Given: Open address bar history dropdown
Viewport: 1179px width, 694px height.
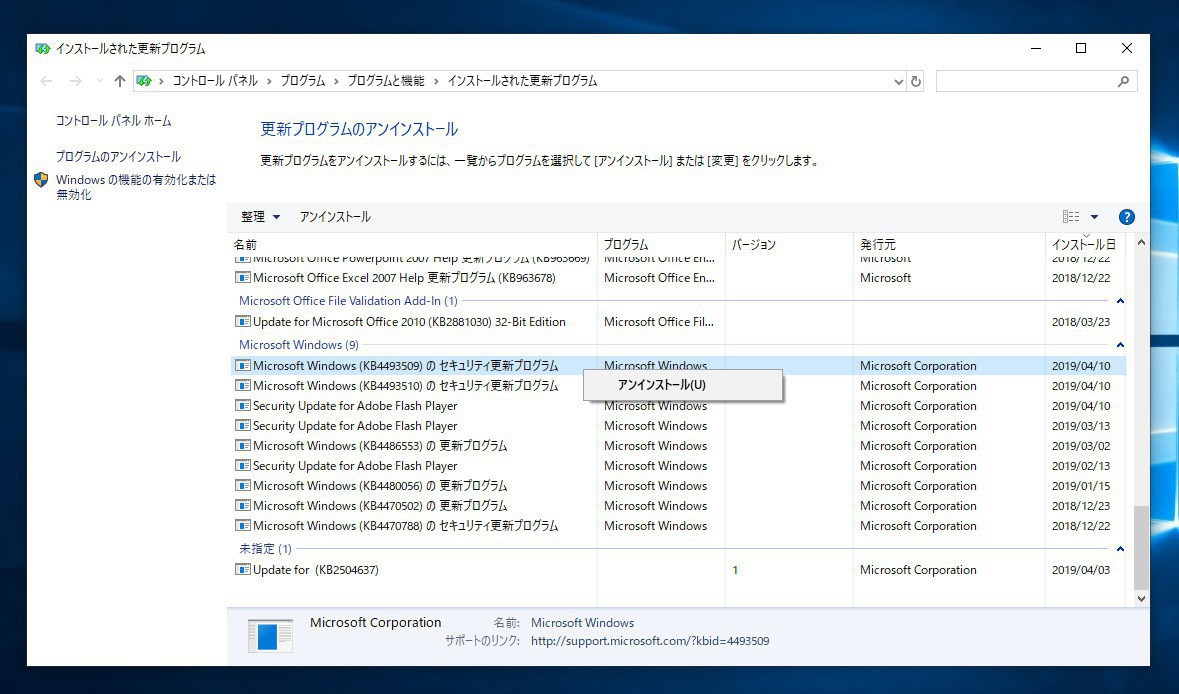Looking at the screenshot, I should tap(899, 81).
